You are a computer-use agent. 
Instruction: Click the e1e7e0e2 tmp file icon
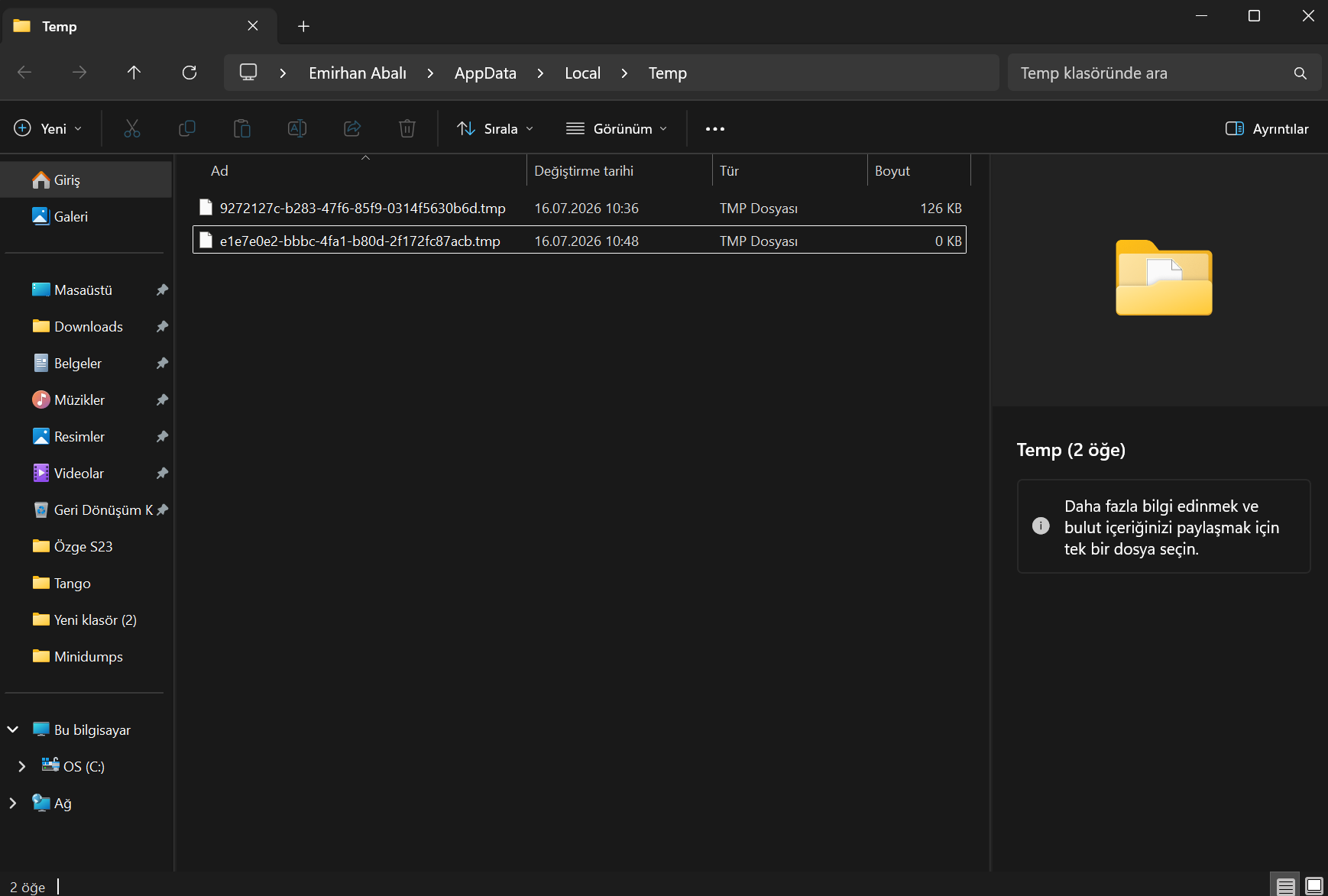click(x=206, y=241)
